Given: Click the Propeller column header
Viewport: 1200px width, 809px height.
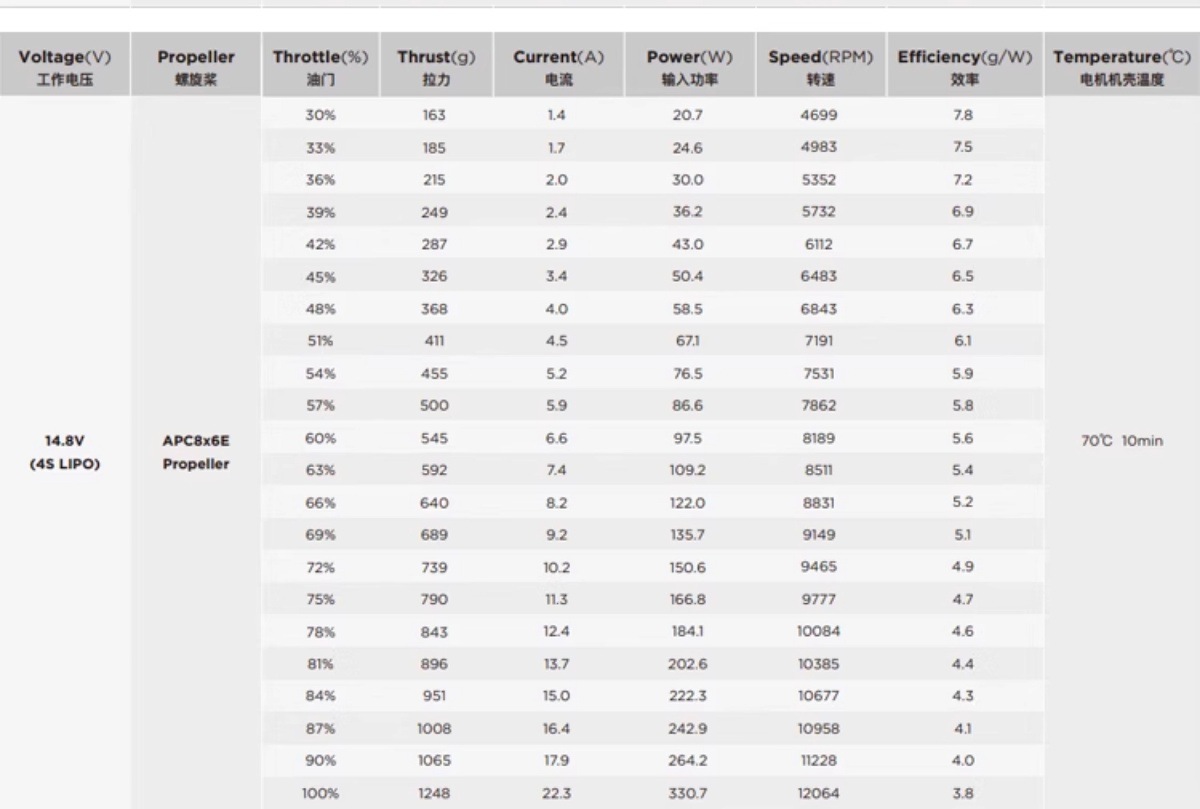Looking at the screenshot, I should (196, 66).
